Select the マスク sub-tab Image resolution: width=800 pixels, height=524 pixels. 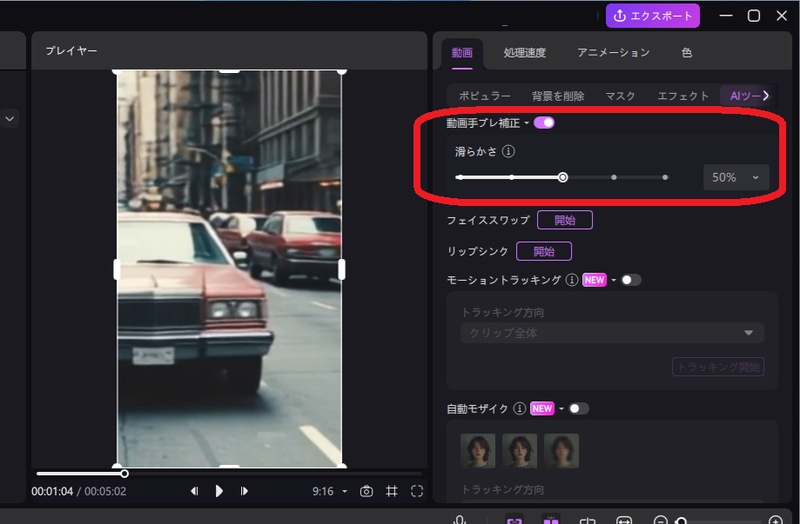tap(620, 96)
